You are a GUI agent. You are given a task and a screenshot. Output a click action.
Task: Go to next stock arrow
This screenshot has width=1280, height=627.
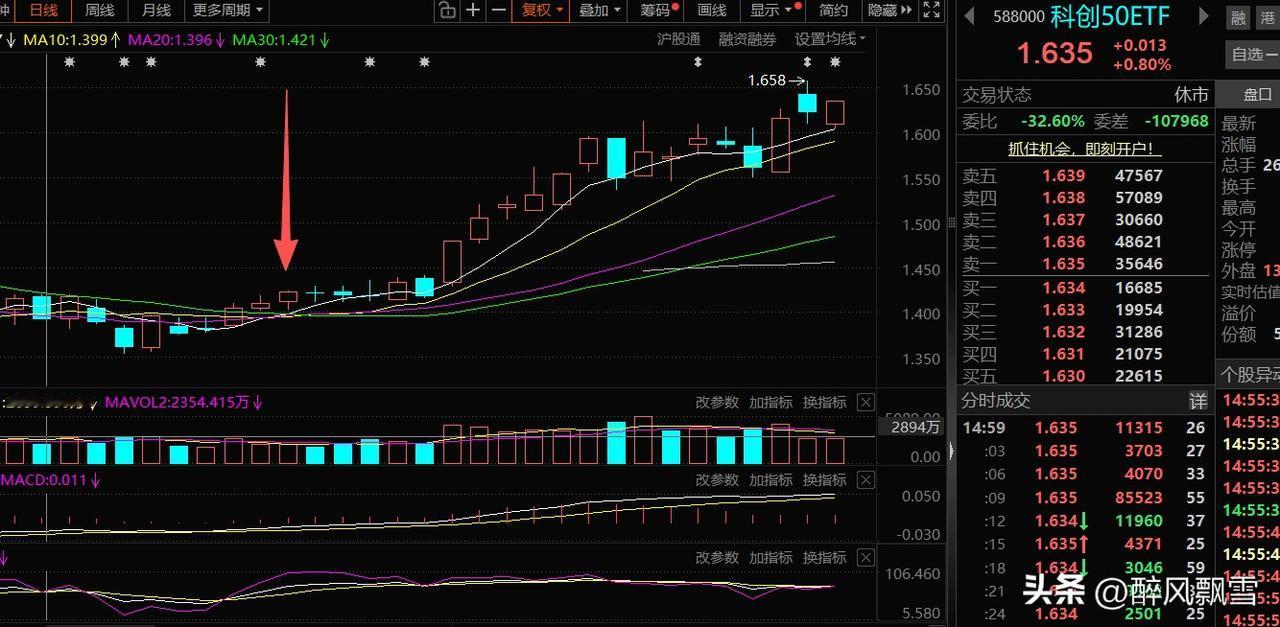click(1204, 16)
